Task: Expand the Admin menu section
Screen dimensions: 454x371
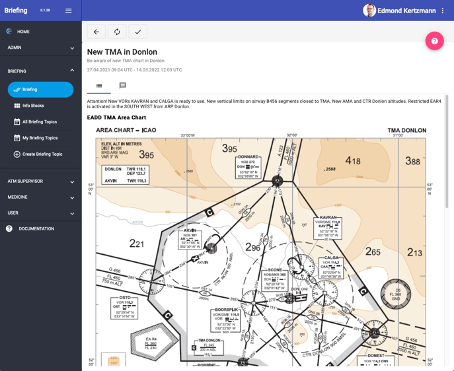Action: 41,48
